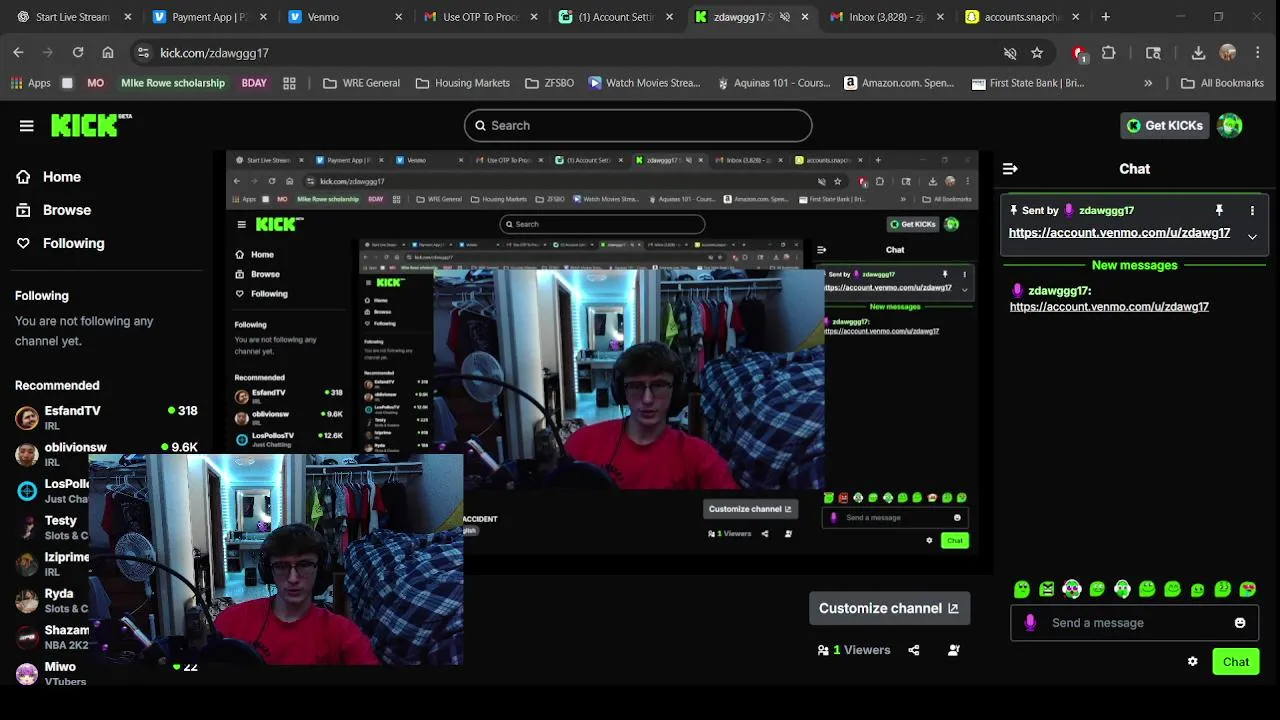
Task: Expand hidden bookmarks chevron
Action: click(x=1148, y=83)
